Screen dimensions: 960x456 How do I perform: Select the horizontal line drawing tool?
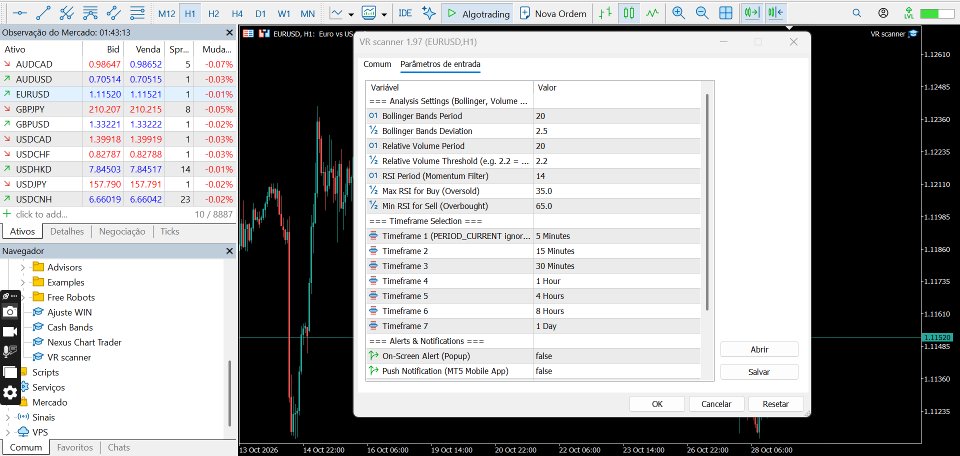[x=20, y=13]
